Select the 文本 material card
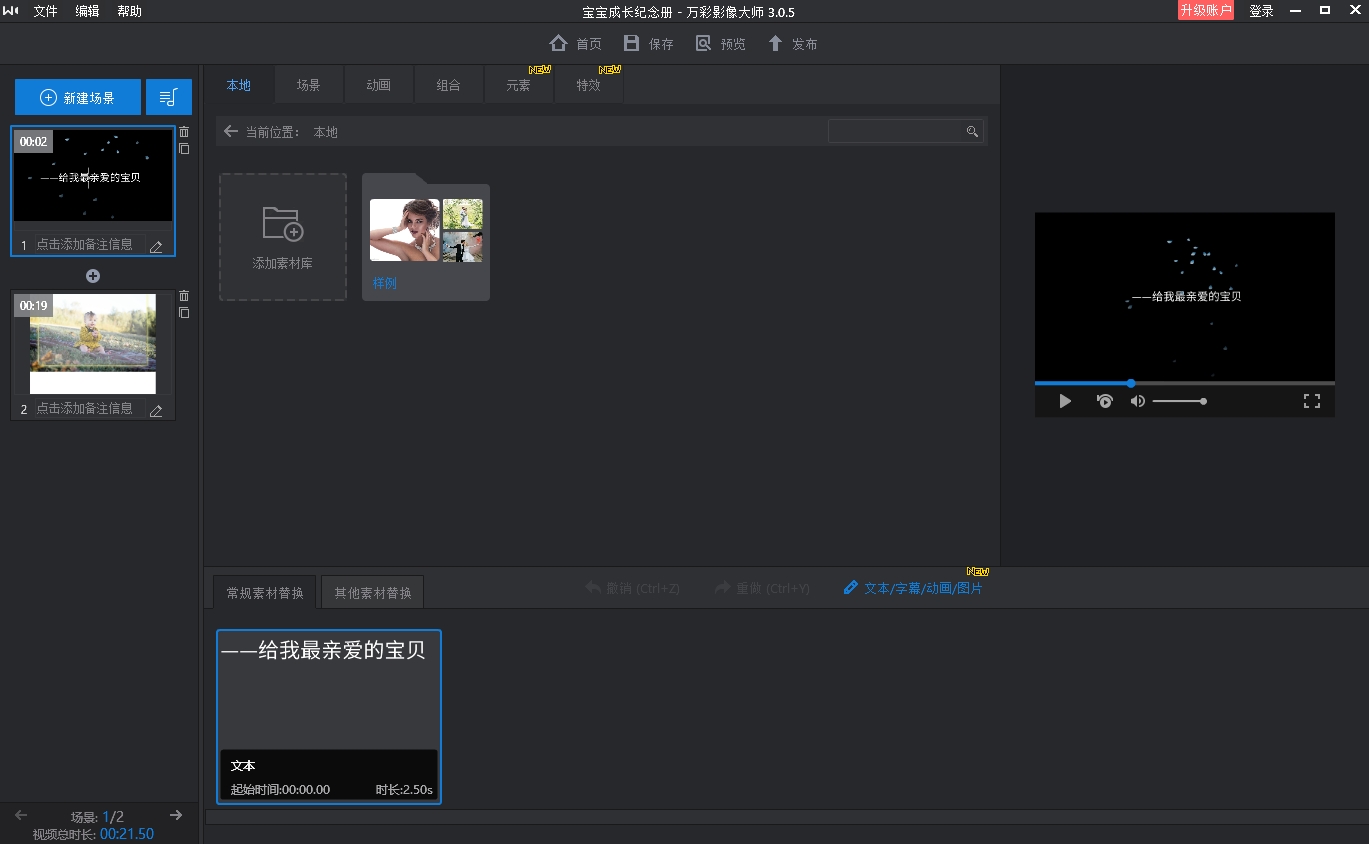Image resolution: width=1369 pixels, height=844 pixels. pos(329,716)
